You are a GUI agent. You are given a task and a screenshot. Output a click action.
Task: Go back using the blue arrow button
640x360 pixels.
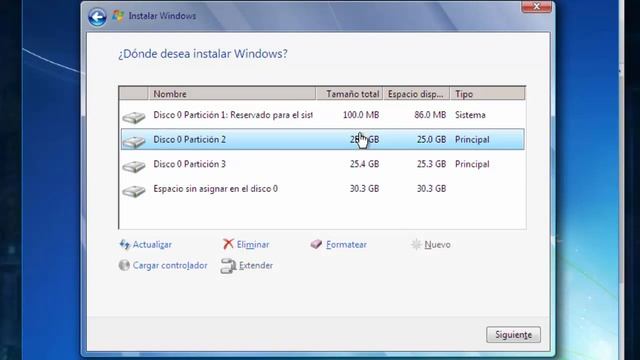coord(97,17)
